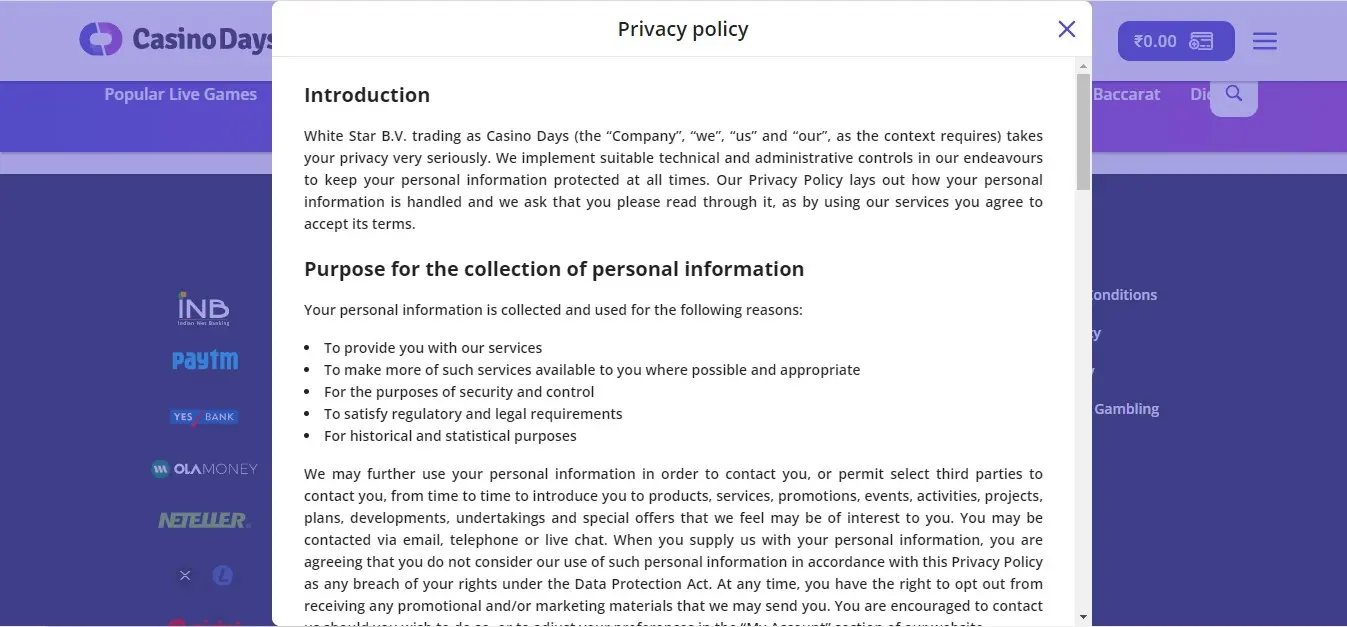Image resolution: width=1347 pixels, height=627 pixels.
Task: Click the Yes Bank logo
Action: [x=204, y=417]
